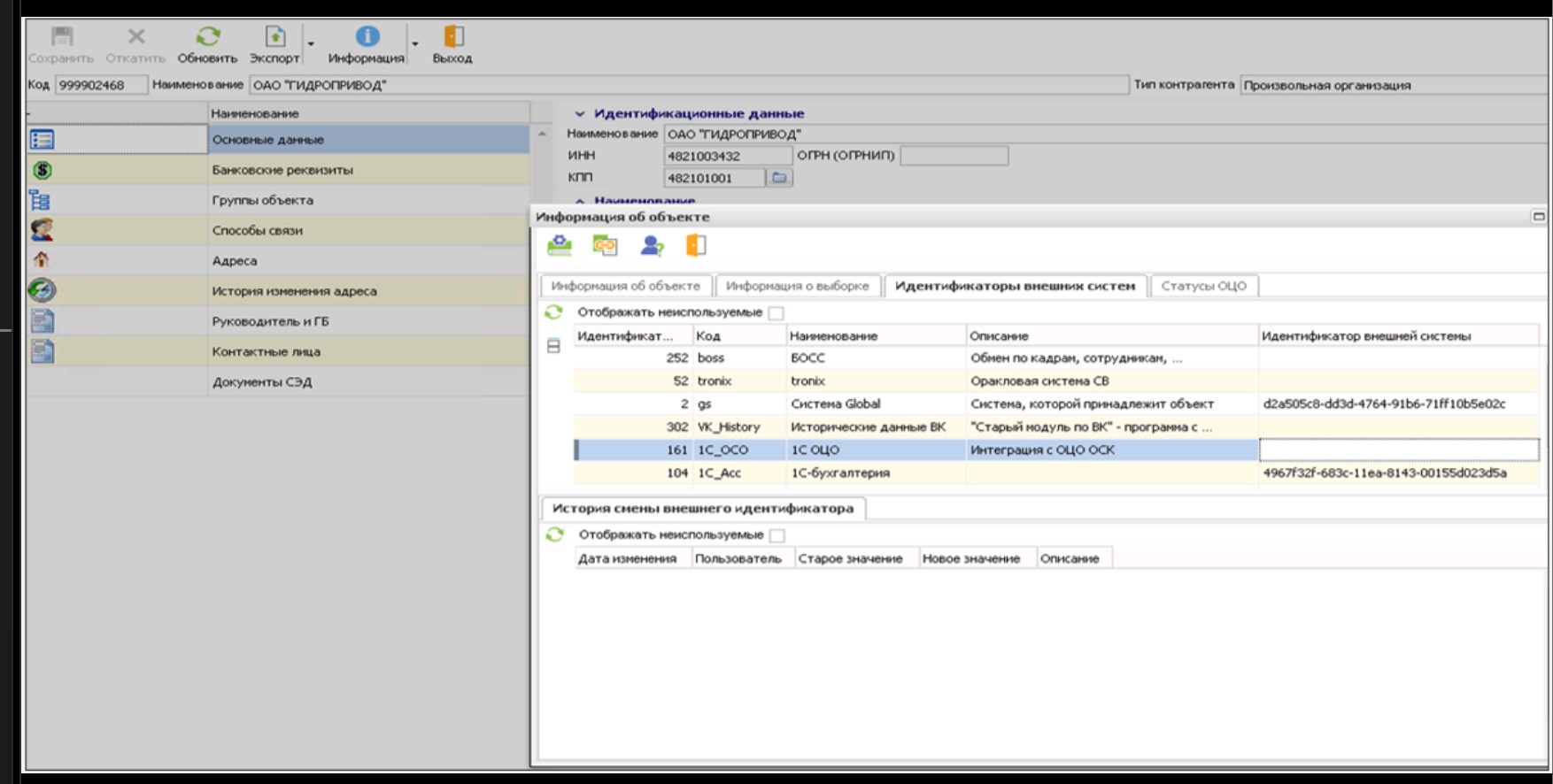Collapse the Идентификационные данные section
1553x784 pixels.
(580, 114)
